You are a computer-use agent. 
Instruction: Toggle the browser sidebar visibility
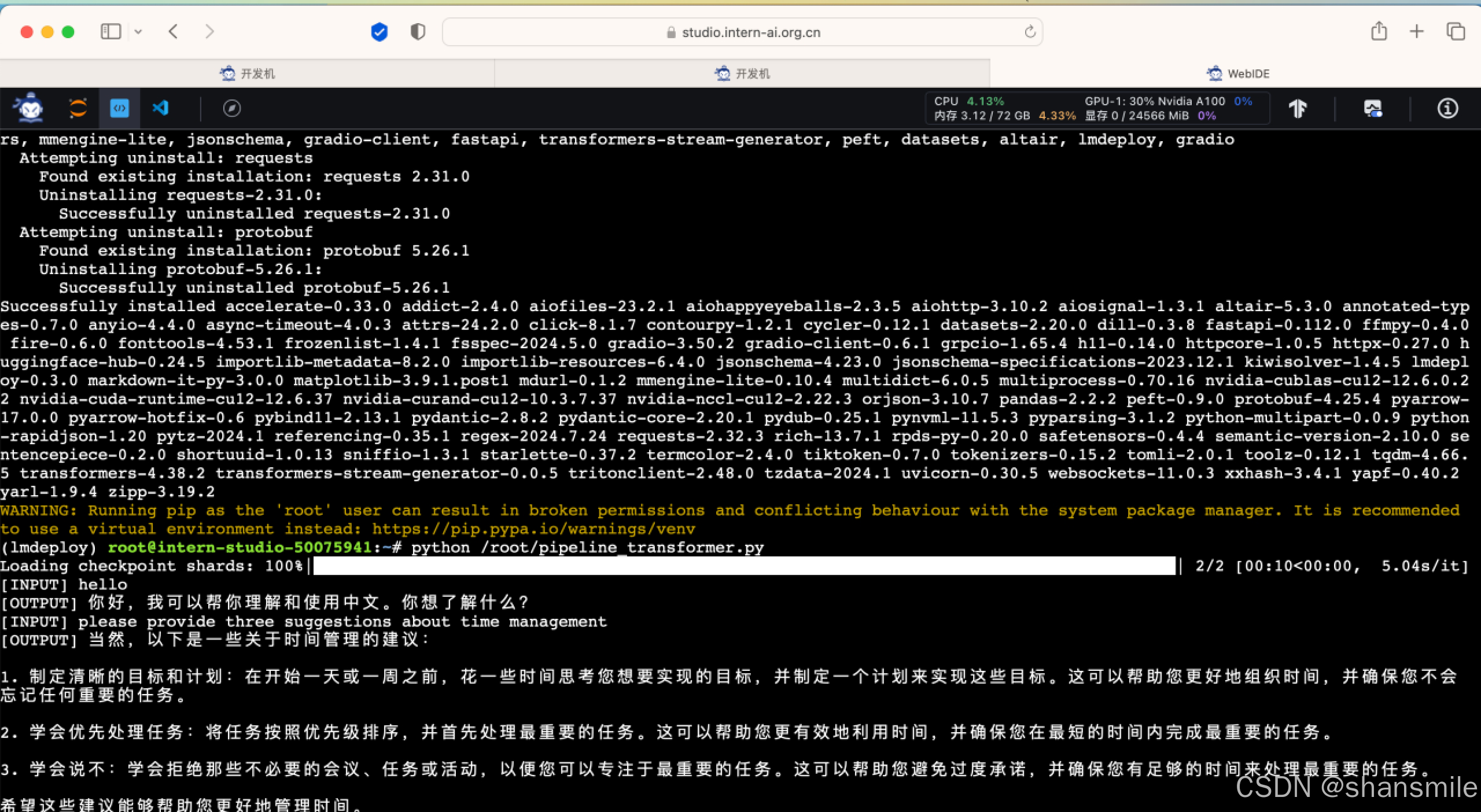[112, 32]
